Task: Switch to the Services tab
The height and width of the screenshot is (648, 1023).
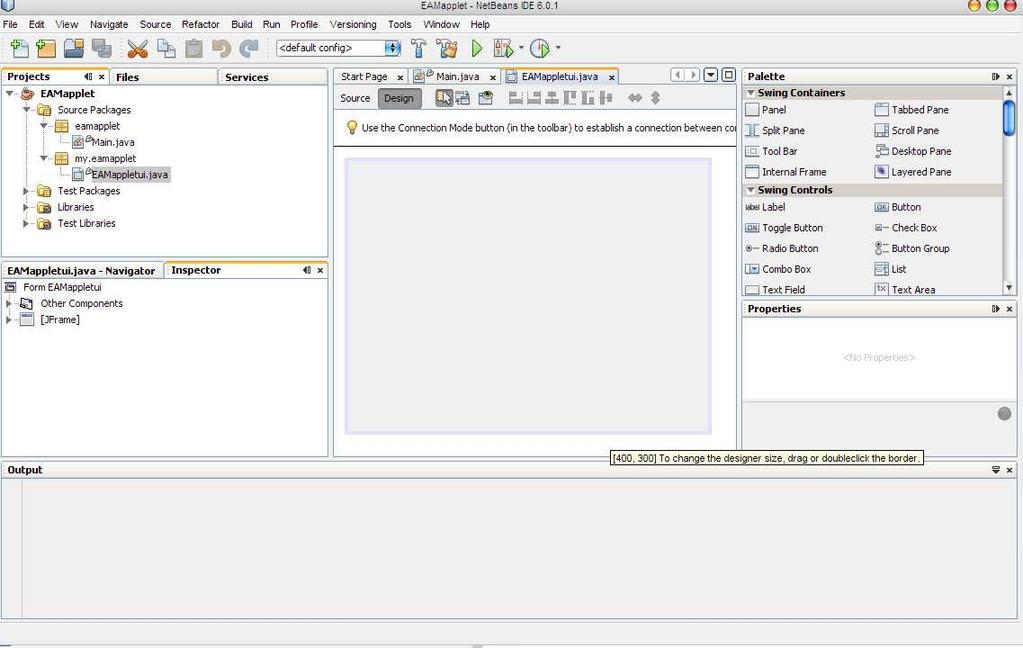Action: click(272, 77)
